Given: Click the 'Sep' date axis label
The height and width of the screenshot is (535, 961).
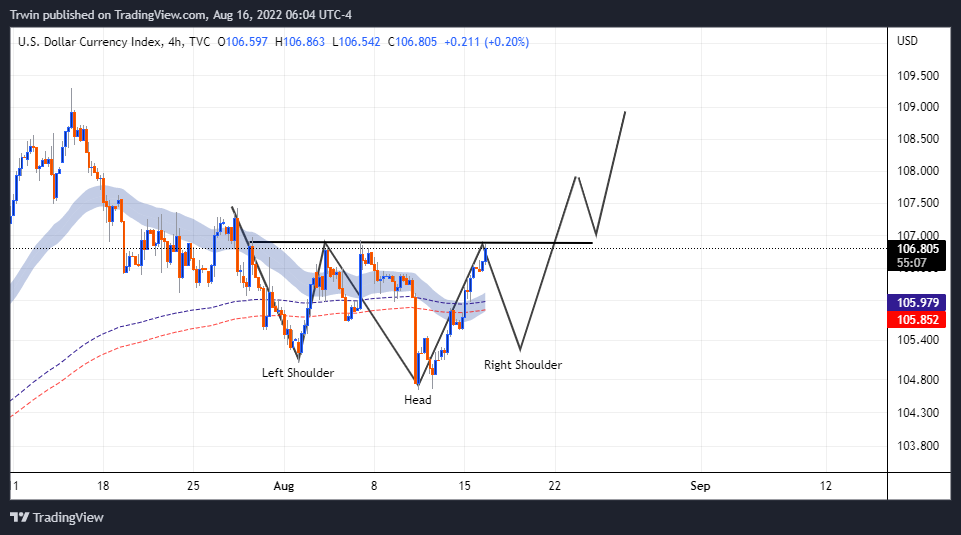Looking at the screenshot, I should 700,486.
